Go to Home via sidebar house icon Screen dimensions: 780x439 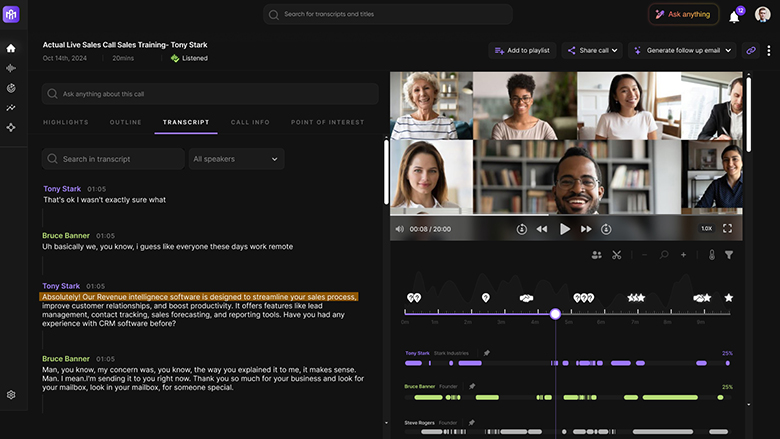pos(11,48)
